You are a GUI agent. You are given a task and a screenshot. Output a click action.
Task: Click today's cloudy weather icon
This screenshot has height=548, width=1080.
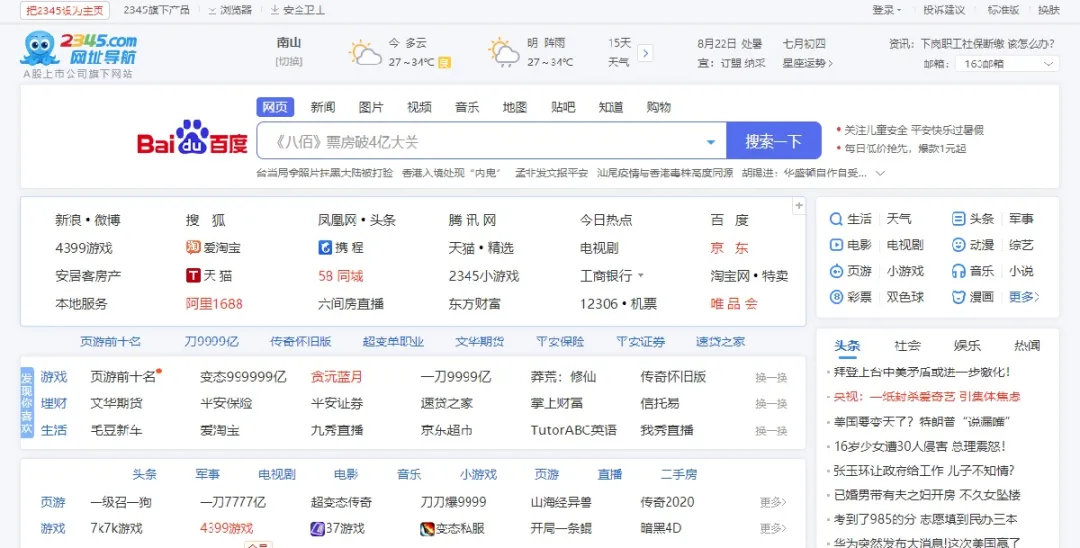coord(365,53)
